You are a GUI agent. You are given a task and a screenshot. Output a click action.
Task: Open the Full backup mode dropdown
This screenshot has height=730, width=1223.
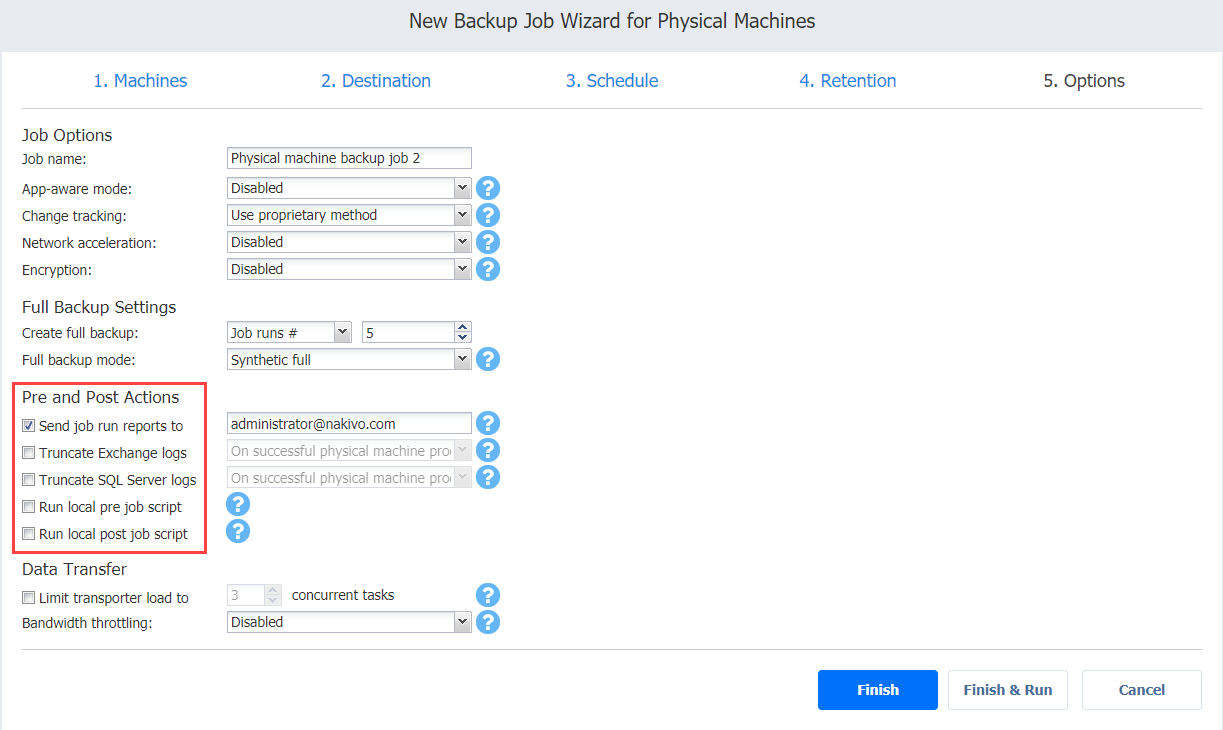point(349,359)
